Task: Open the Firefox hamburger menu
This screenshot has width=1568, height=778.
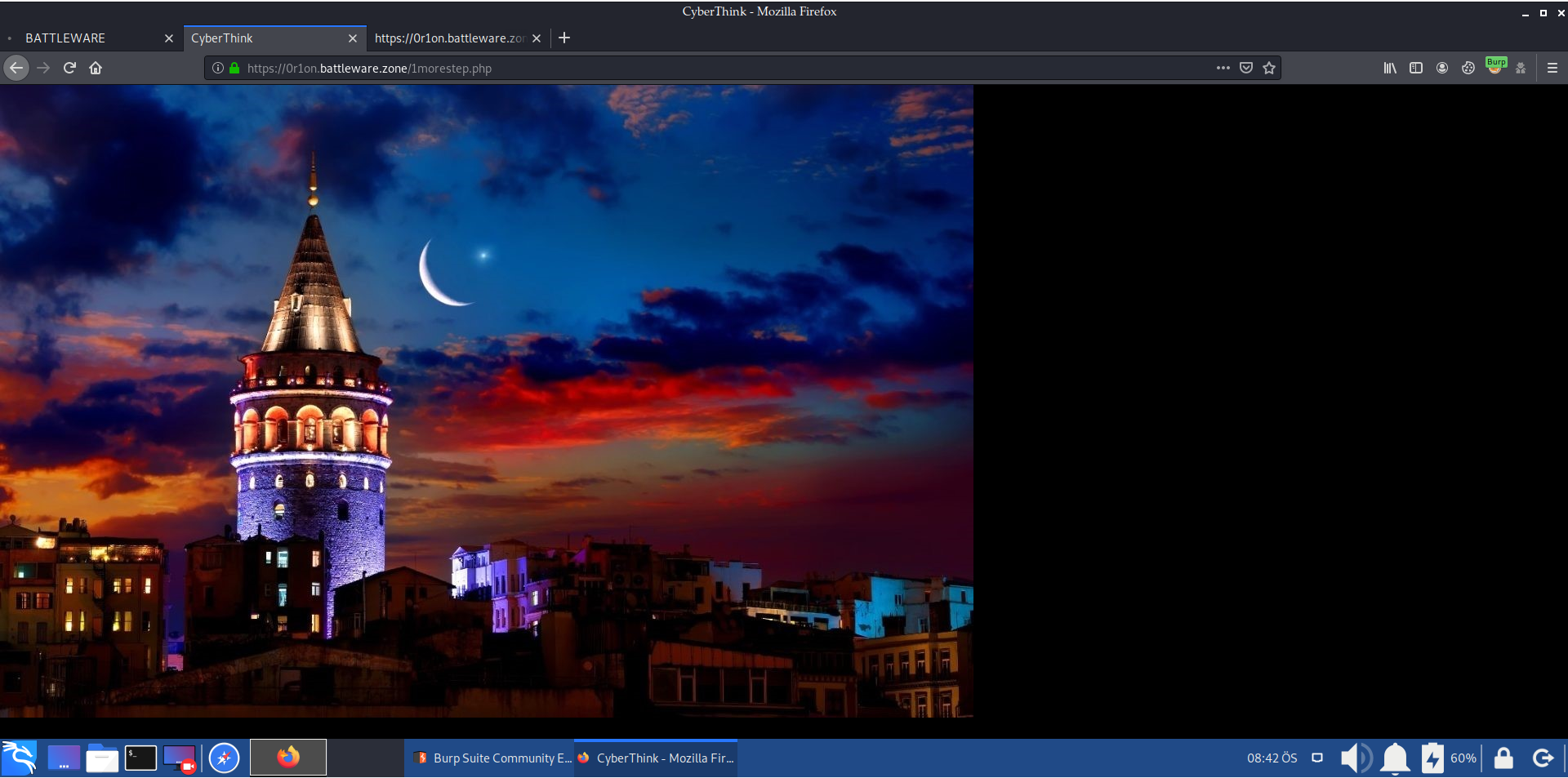Action: [x=1552, y=68]
